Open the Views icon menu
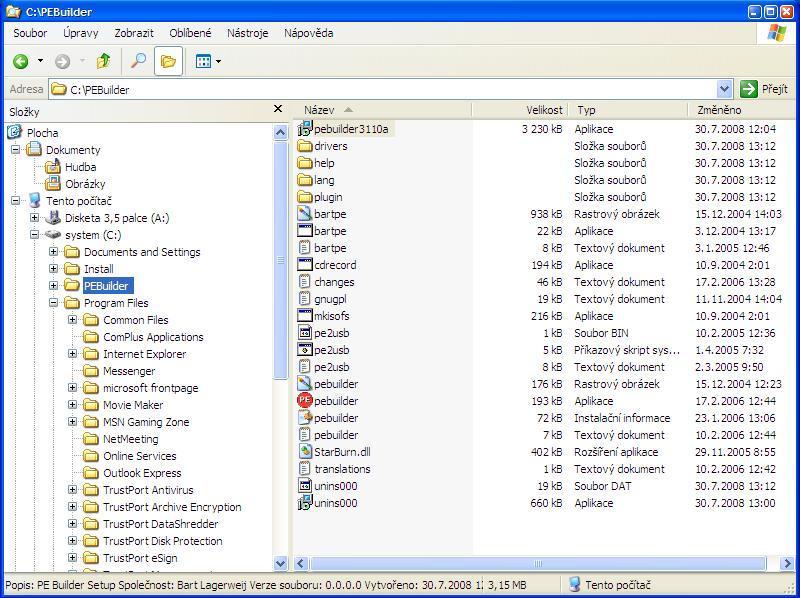The height and width of the screenshot is (598, 800). (x=203, y=62)
